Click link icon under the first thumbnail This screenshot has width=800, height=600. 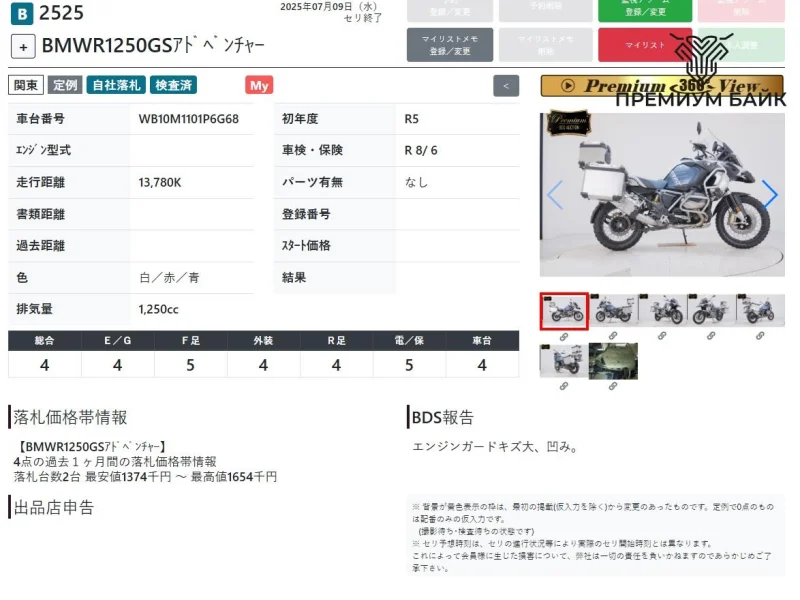coord(564,336)
